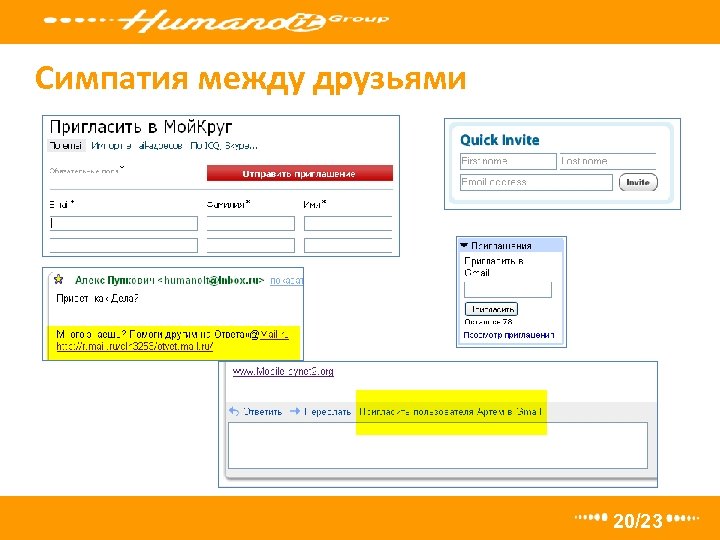Click the Приглашения panel header text
720x540 pixels.
pyautogui.click(x=501, y=246)
